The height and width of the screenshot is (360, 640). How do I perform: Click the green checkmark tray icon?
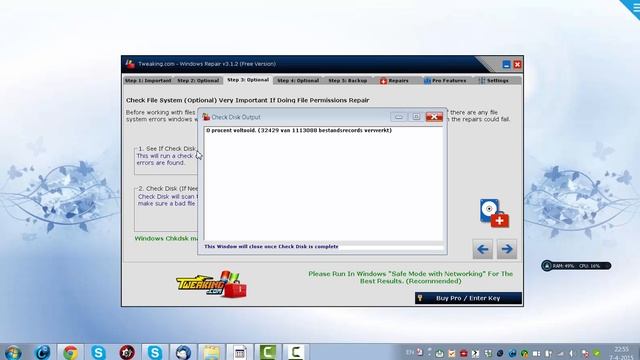pos(597,353)
